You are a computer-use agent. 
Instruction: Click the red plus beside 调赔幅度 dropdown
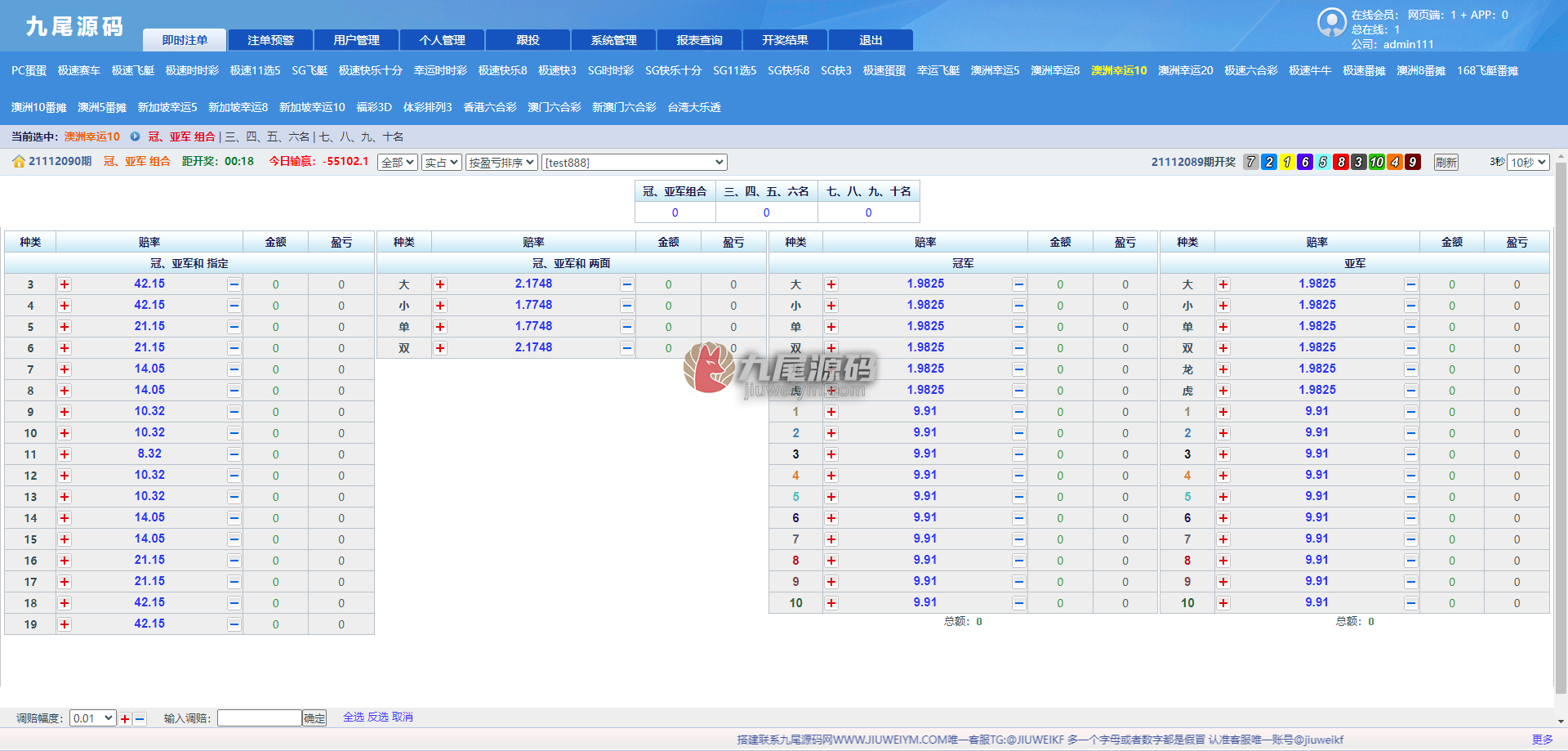pos(125,719)
